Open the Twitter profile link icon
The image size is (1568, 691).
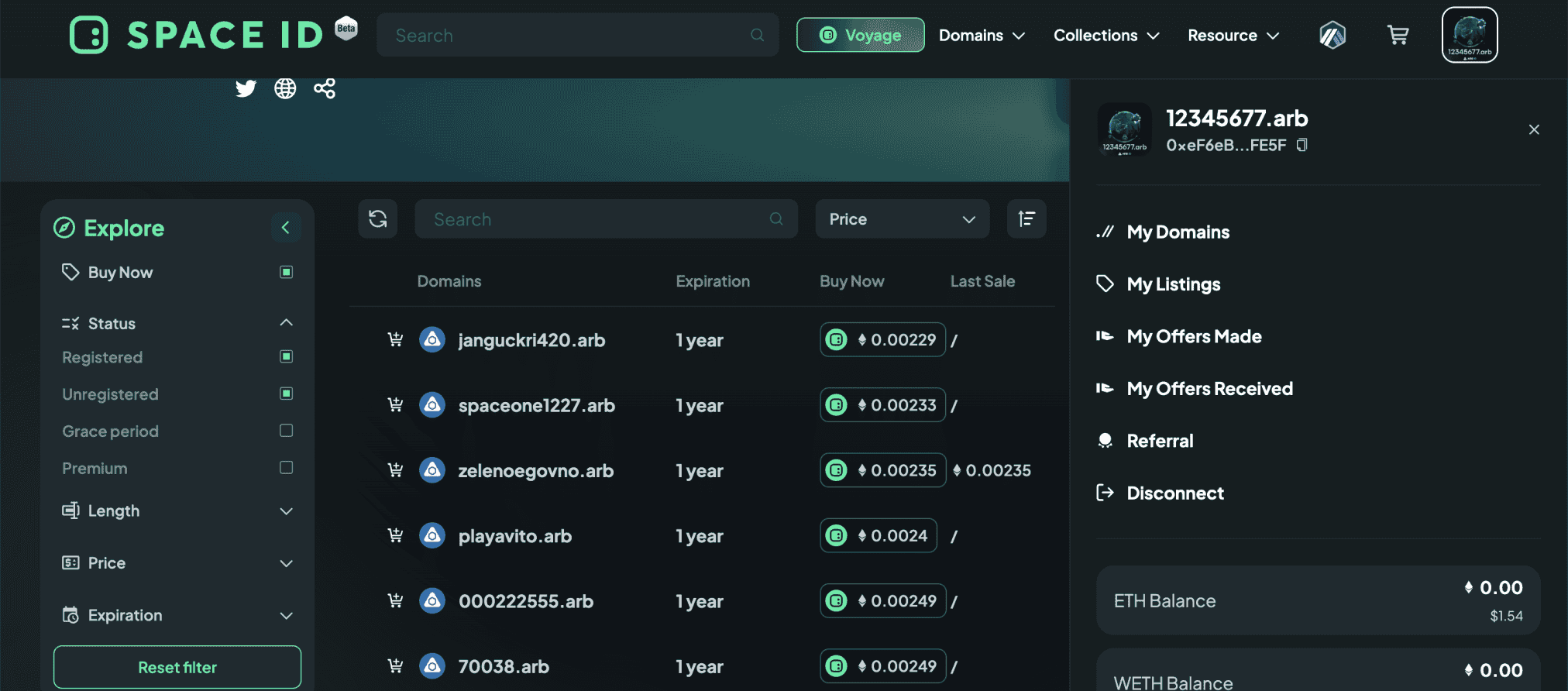tap(246, 88)
